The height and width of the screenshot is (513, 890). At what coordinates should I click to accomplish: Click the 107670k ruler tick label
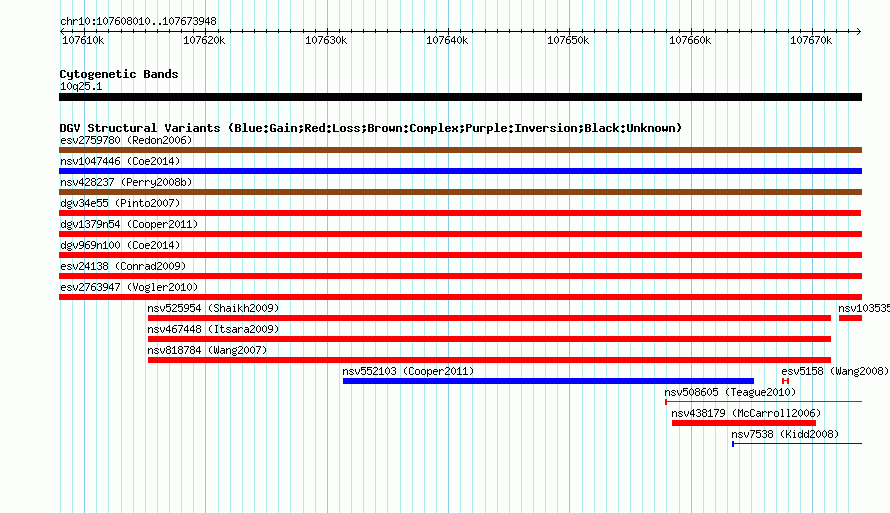click(x=811, y=40)
